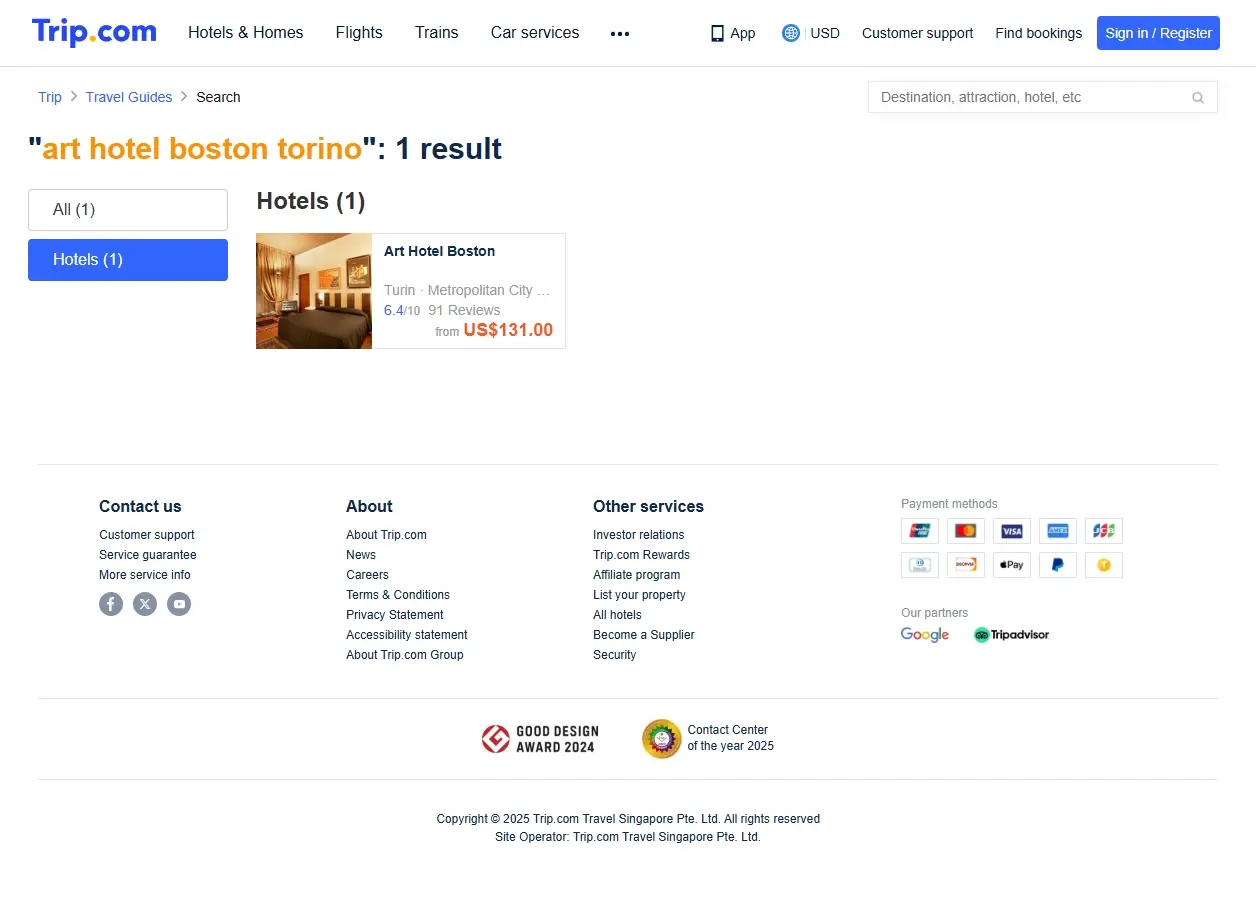The height and width of the screenshot is (921, 1256).
Task: Open the YouTube social icon
Action: (179, 604)
